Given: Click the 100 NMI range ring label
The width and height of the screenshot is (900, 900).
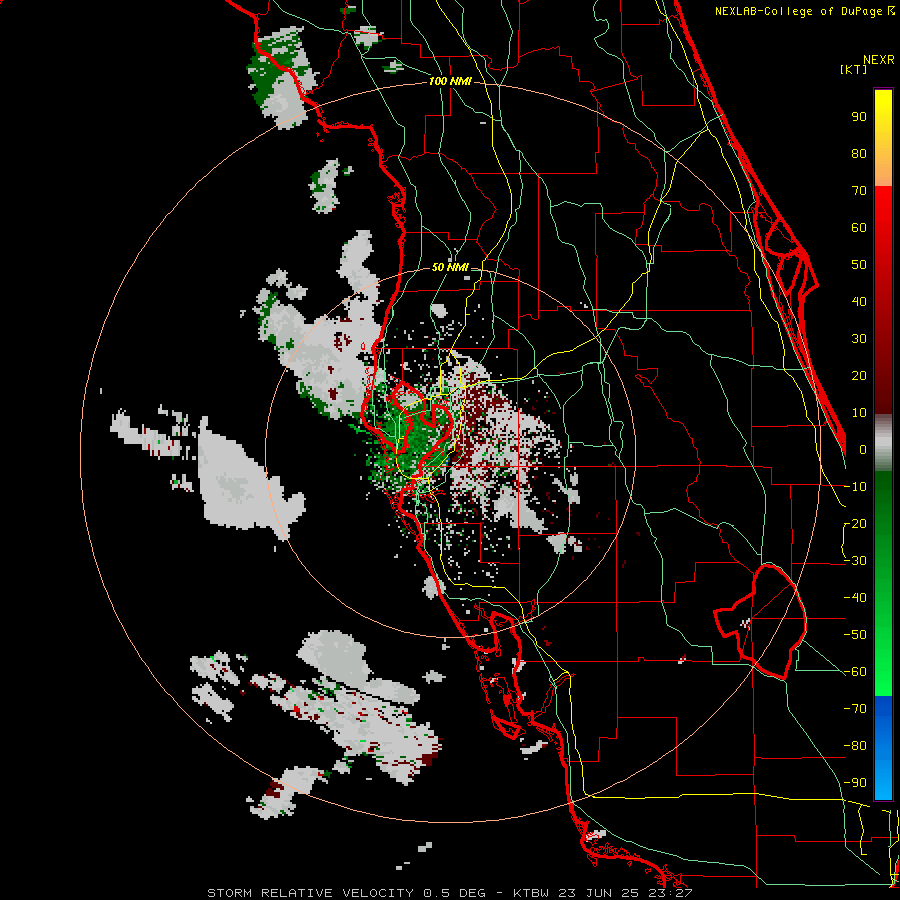Looking at the screenshot, I should point(450,82).
